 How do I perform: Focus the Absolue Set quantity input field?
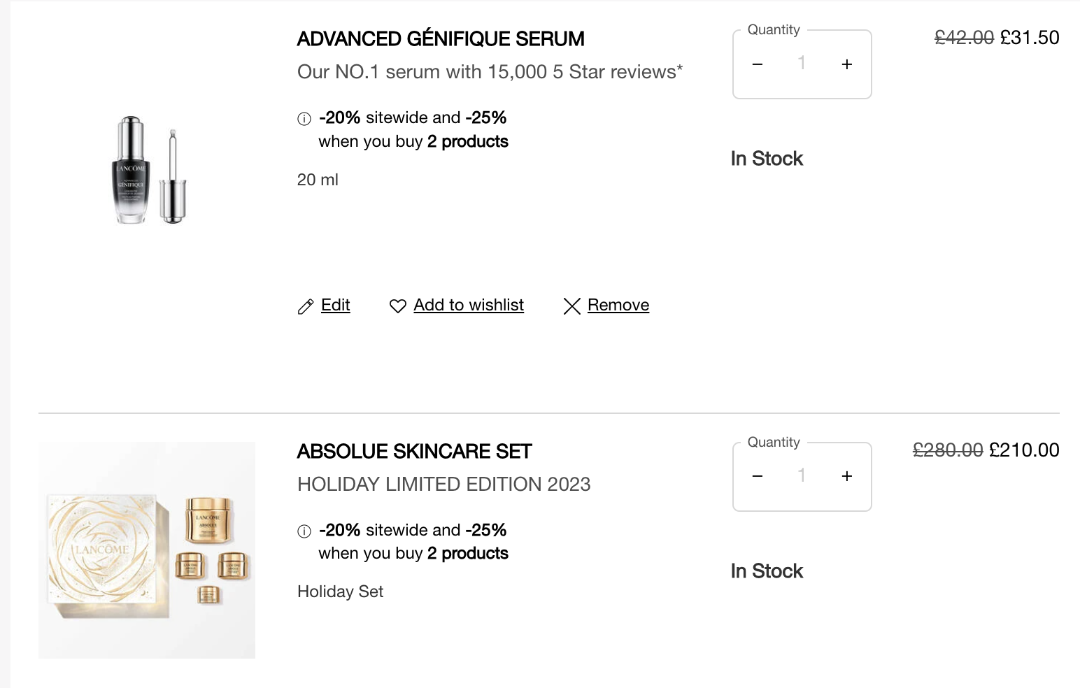click(801, 476)
